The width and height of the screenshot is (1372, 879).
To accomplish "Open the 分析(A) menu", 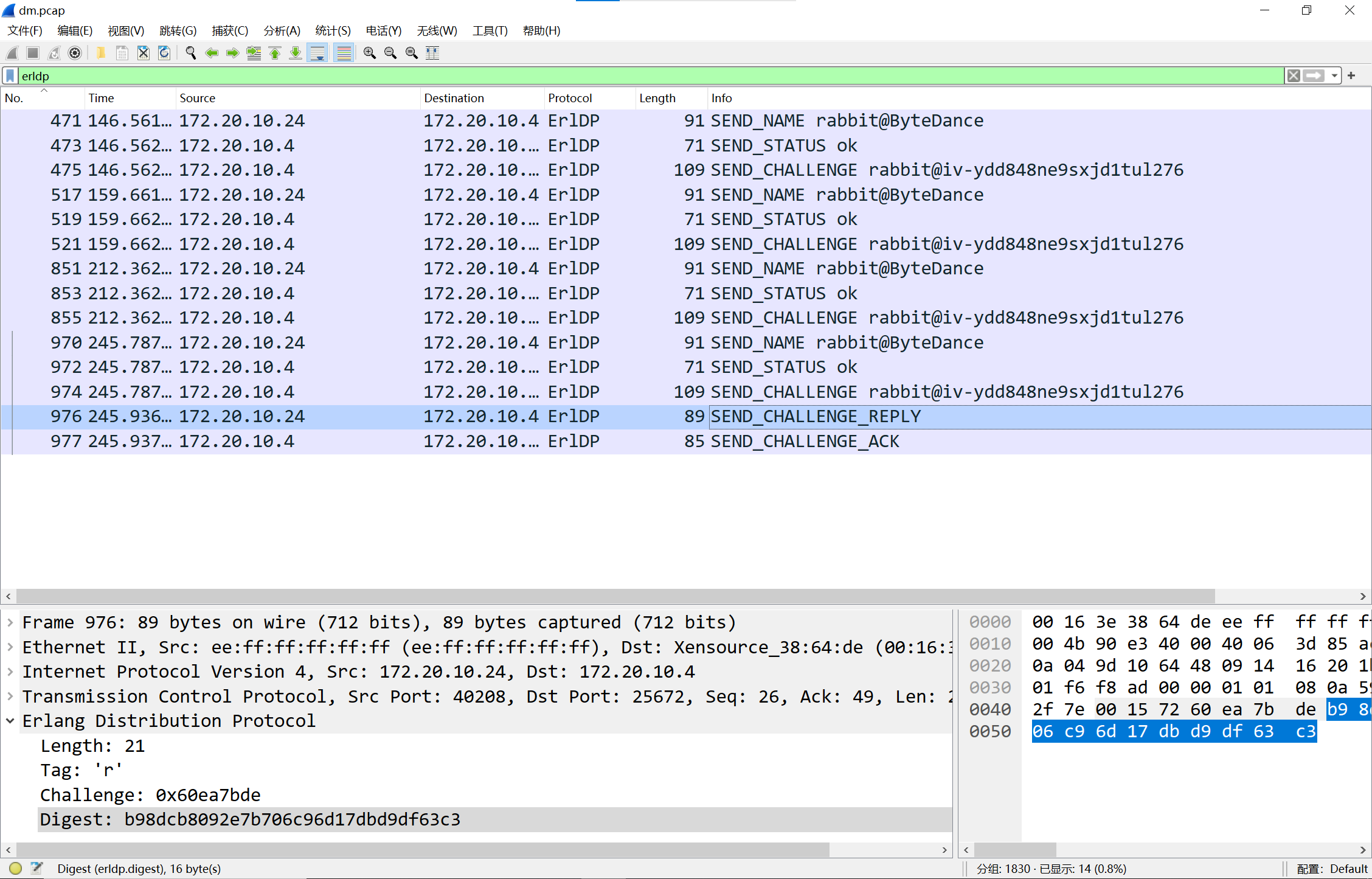I will [282, 31].
